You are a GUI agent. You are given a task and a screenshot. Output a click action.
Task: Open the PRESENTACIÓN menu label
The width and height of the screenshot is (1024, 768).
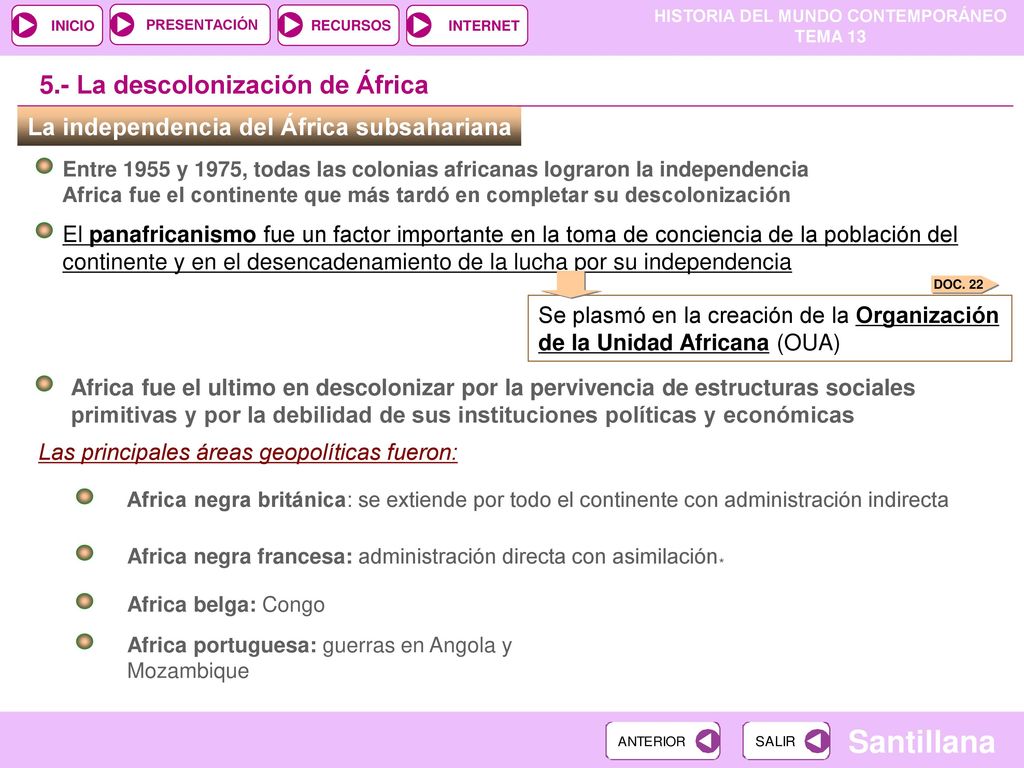(x=202, y=25)
